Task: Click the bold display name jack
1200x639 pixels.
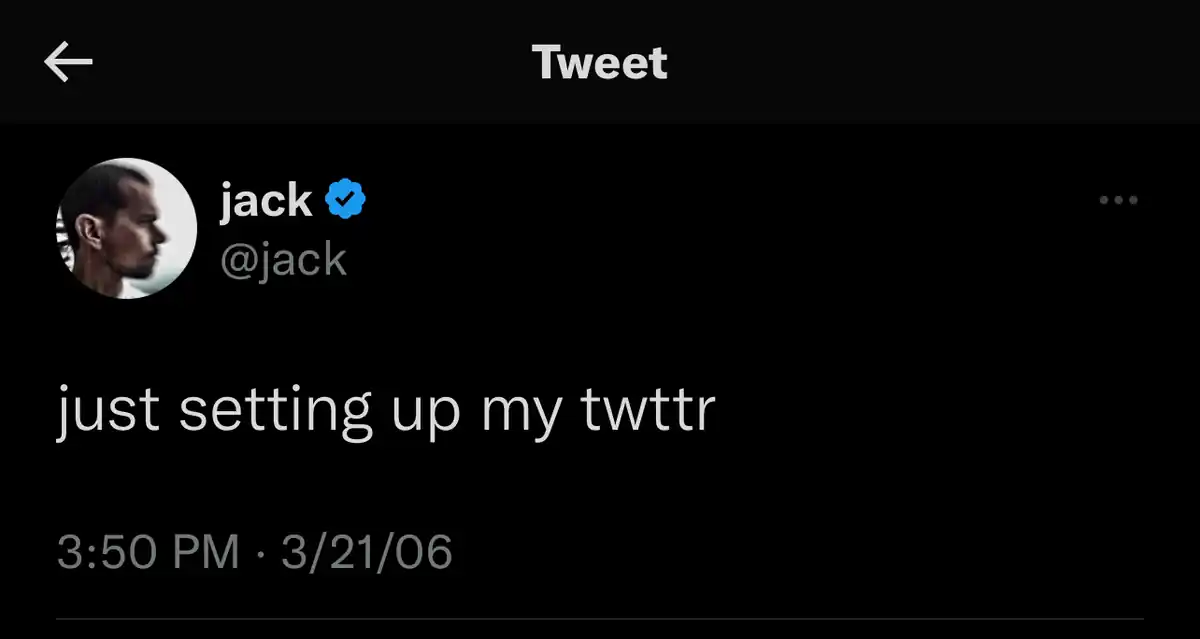Action: (x=265, y=201)
